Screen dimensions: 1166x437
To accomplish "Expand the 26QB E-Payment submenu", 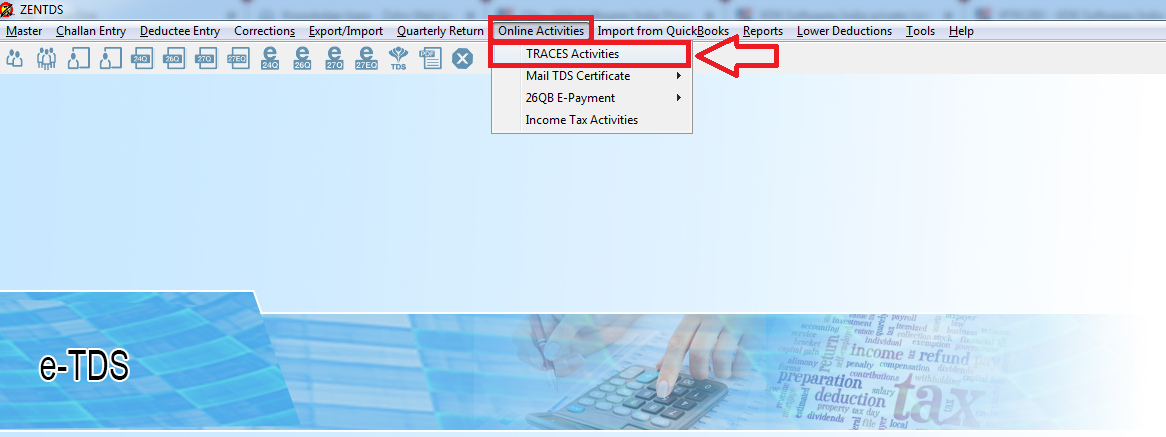I will (590, 98).
